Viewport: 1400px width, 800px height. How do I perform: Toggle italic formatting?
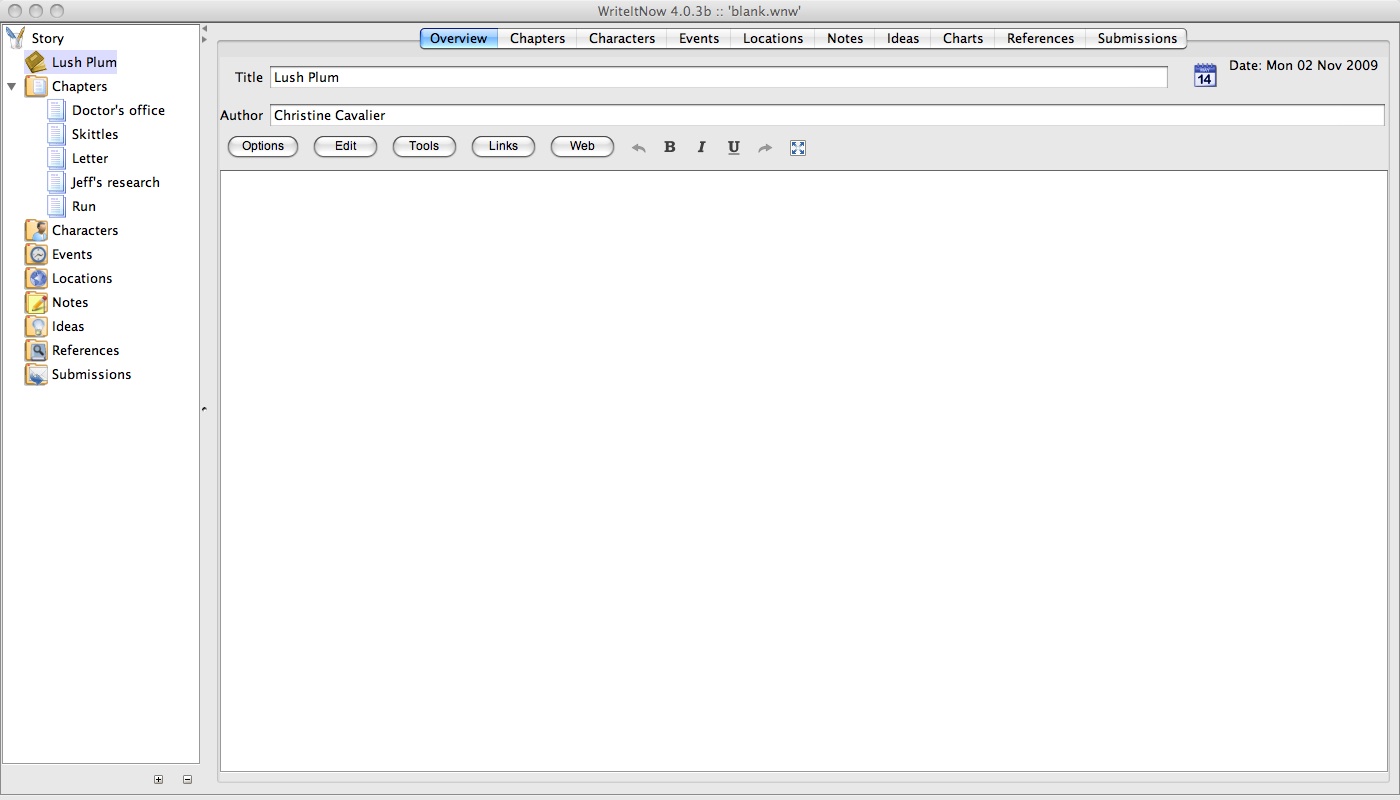tap(701, 147)
